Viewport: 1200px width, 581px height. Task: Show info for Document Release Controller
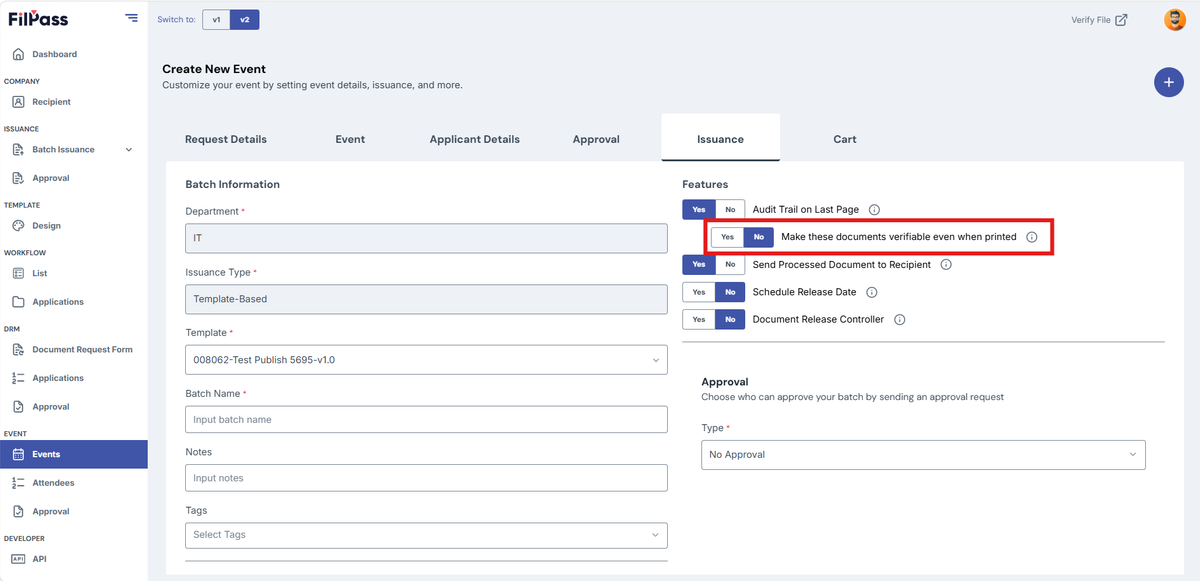pos(899,320)
